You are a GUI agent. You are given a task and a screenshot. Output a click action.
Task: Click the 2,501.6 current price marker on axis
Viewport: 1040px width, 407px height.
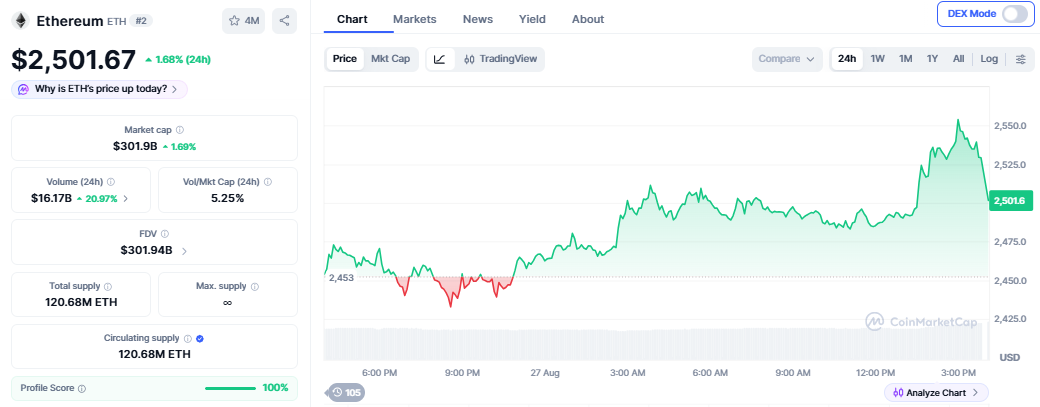[1011, 201]
